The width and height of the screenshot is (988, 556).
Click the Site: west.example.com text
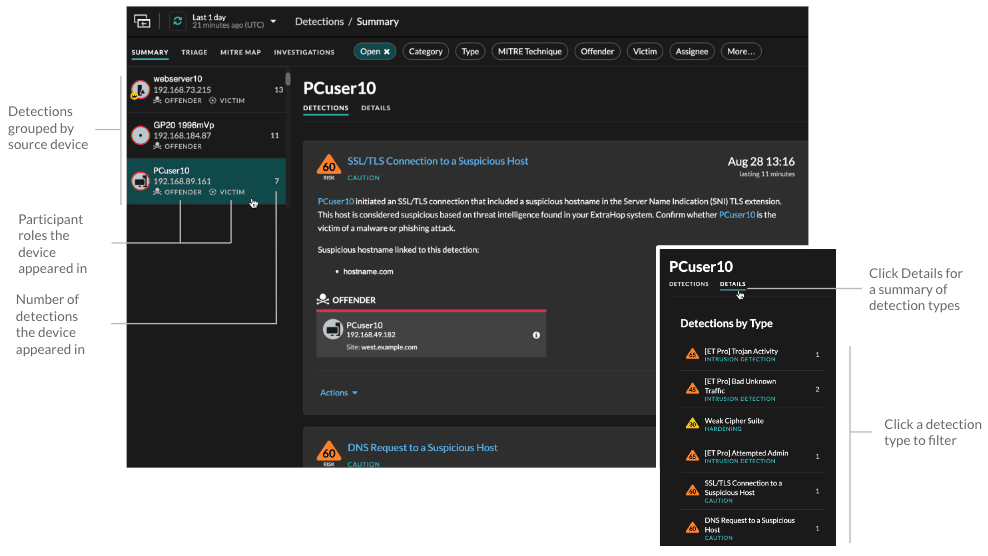tap(382, 347)
